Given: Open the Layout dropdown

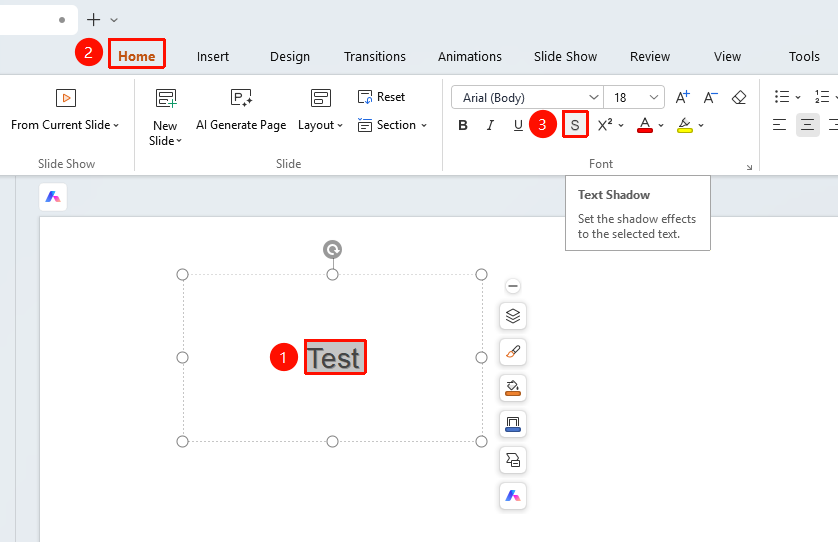Looking at the screenshot, I should point(320,125).
